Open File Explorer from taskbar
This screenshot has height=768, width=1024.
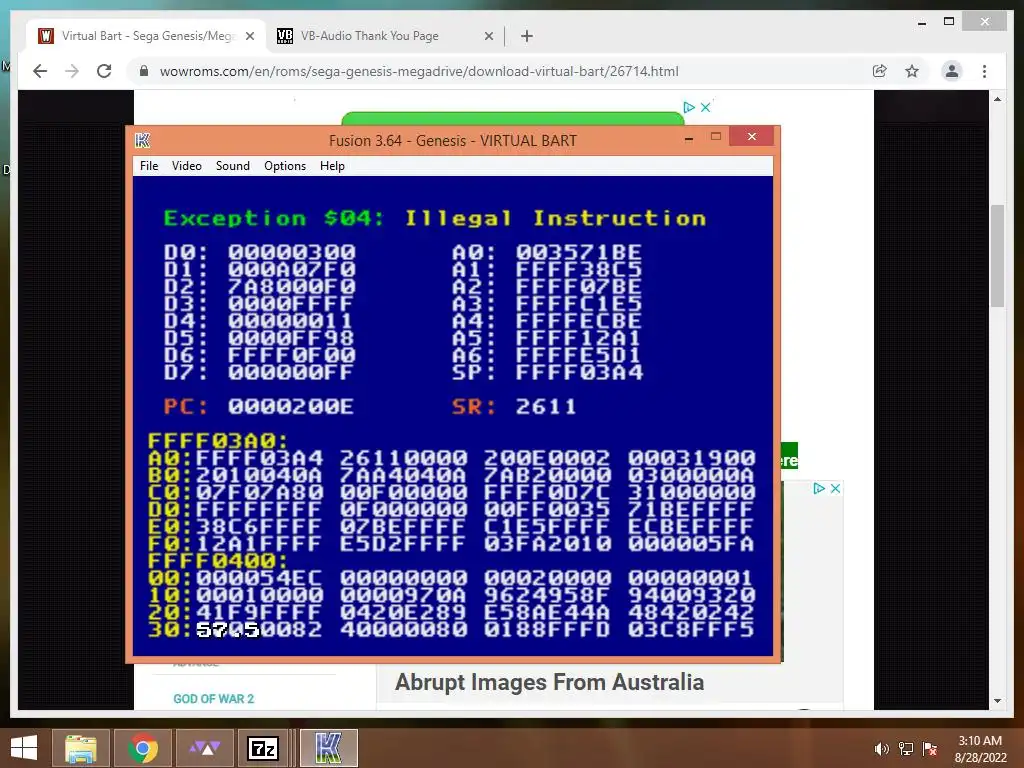[81, 748]
